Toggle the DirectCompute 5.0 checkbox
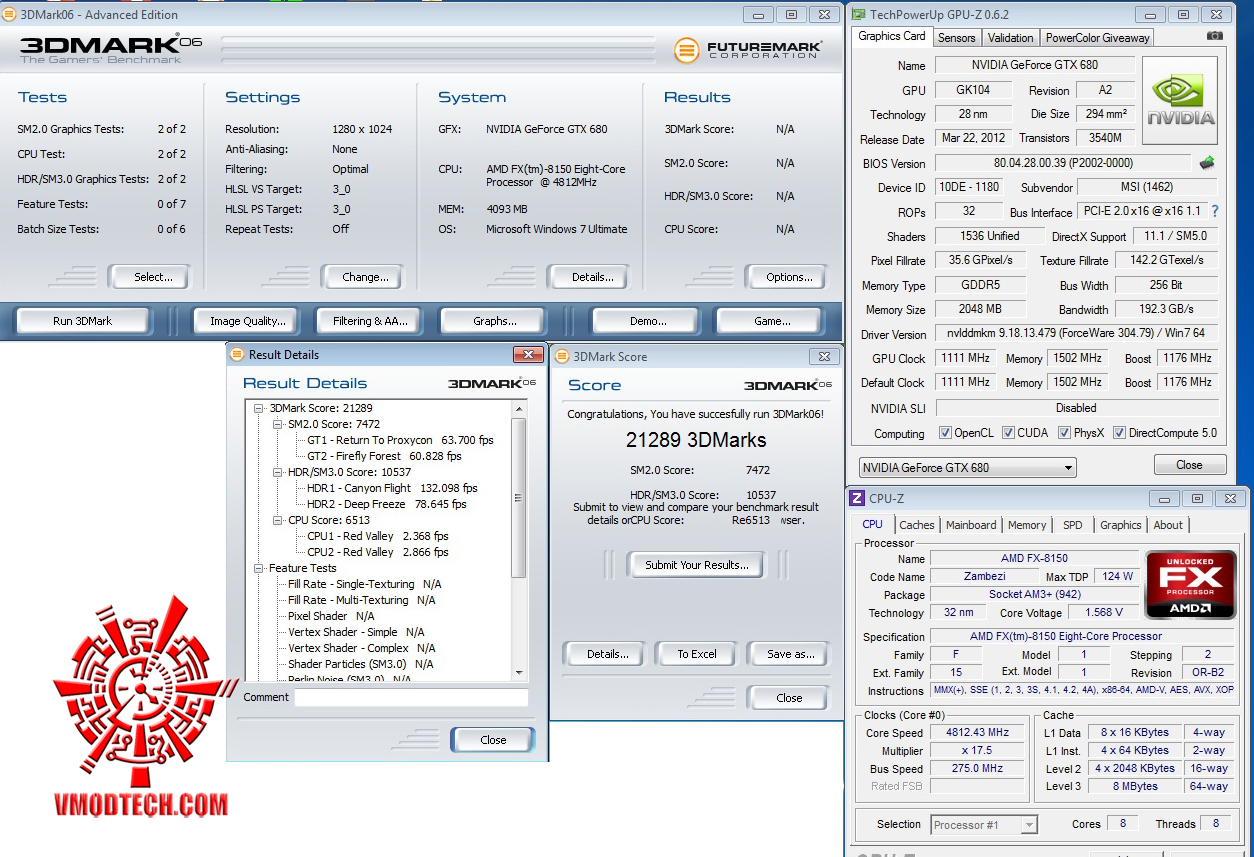The image size is (1254, 857). point(1119,433)
